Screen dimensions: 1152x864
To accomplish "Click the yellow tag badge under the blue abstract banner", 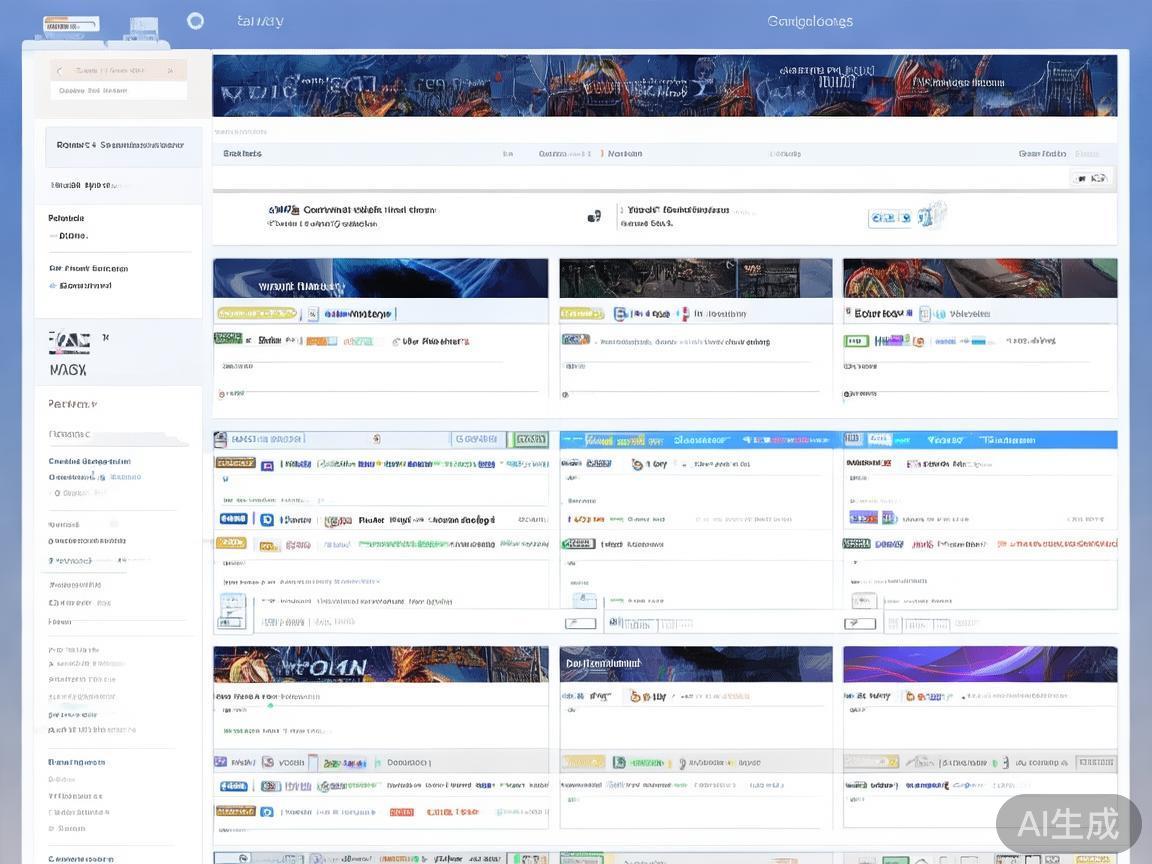I will 241,314.
